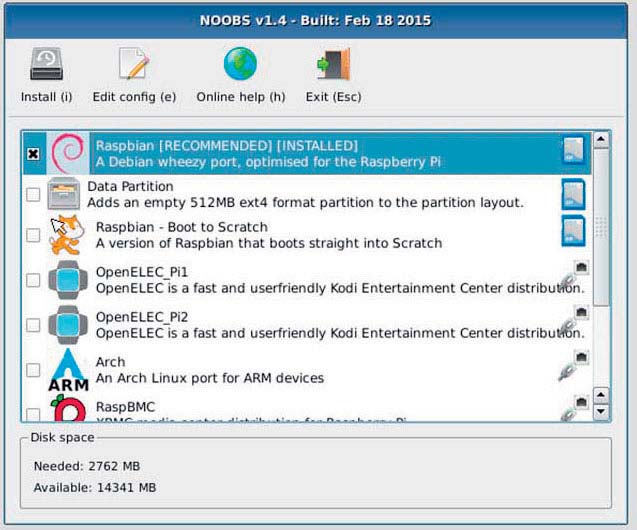
Task: Click SD card icon on Data Partition row
Action: (x=573, y=195)
